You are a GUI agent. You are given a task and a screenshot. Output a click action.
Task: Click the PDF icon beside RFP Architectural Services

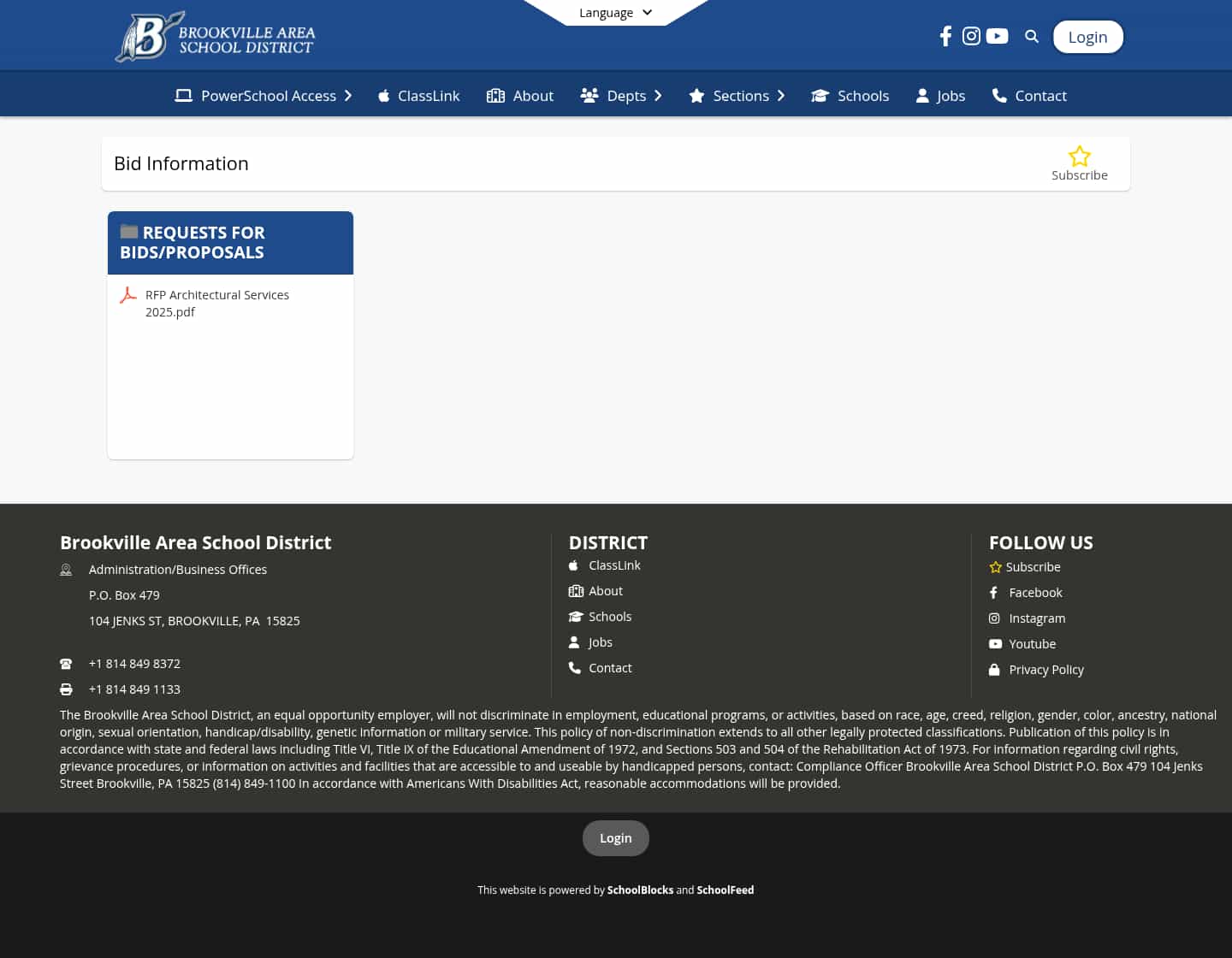click(x=128, y=295)
